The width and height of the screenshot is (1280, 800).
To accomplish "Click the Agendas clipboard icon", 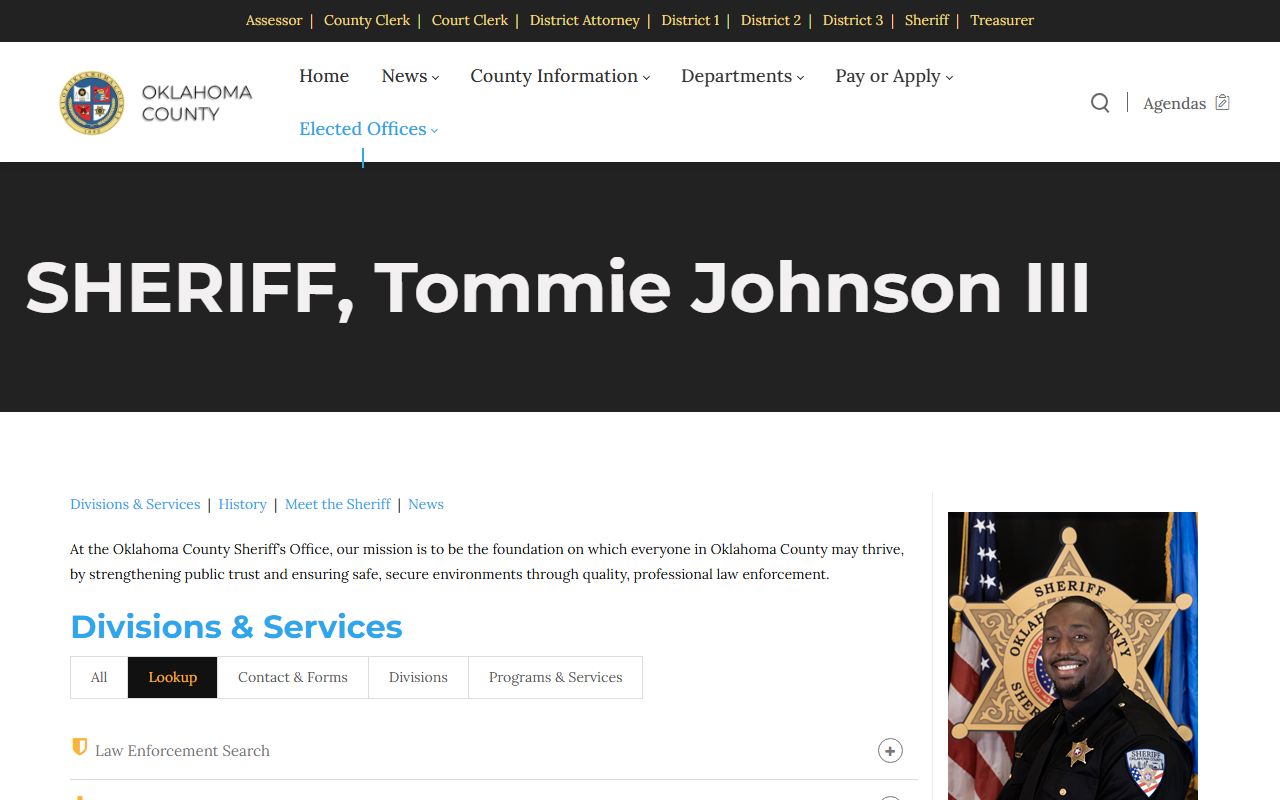I will [1222, 102].
